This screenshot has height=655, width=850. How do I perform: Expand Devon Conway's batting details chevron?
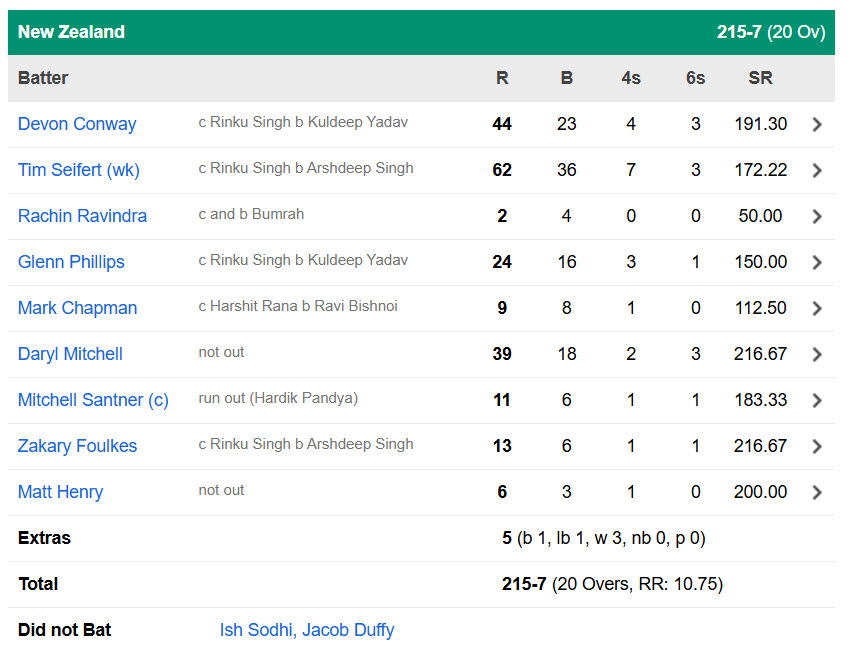pos(817,124)
